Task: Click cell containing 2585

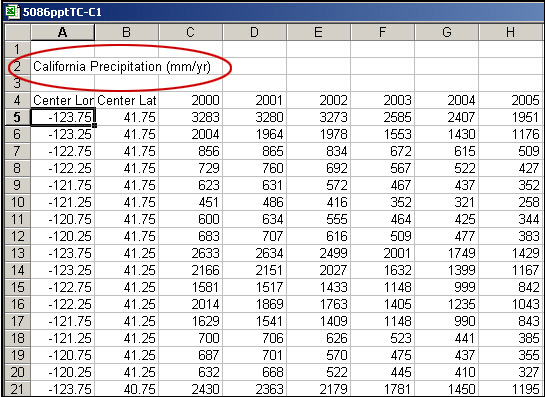Action: (382, 117)
